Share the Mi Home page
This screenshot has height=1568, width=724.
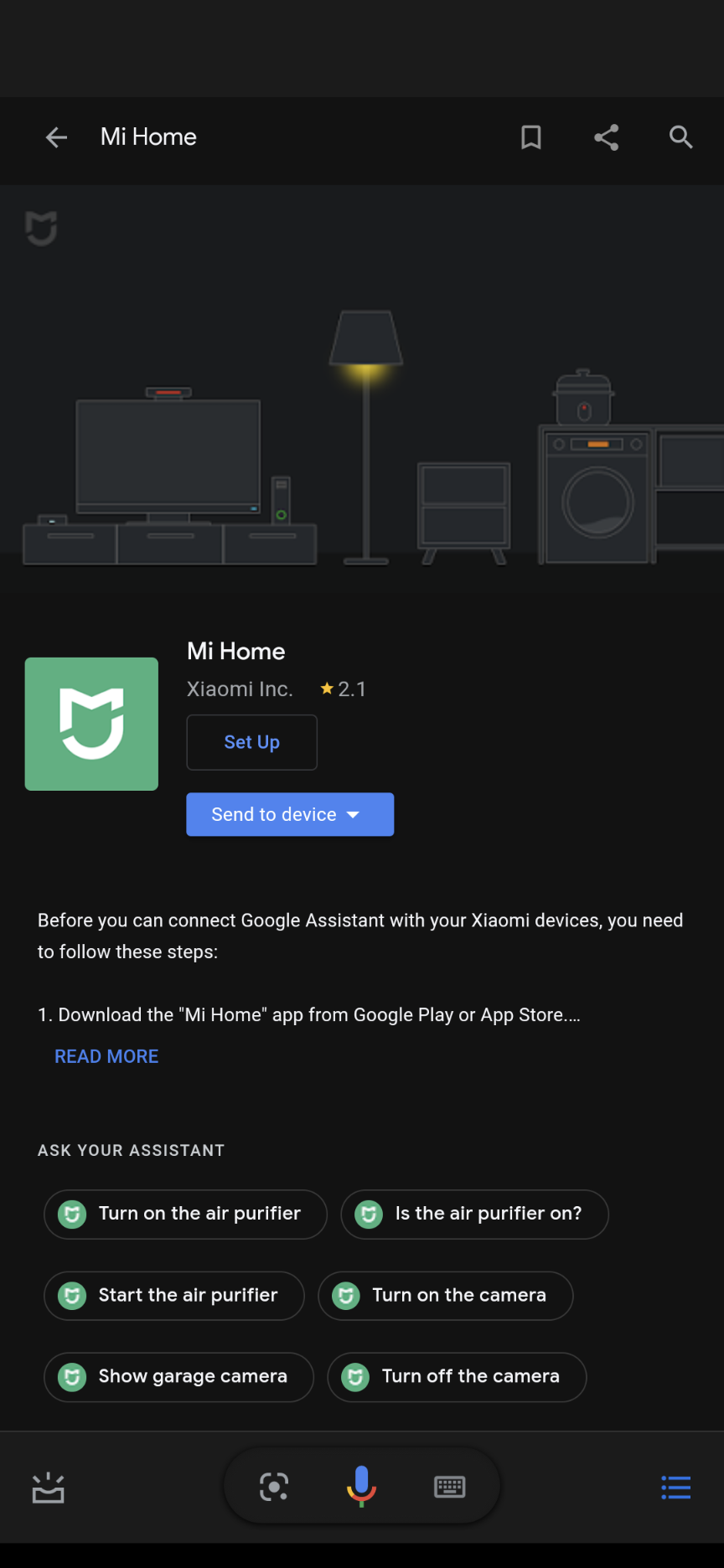coord(606,137)
